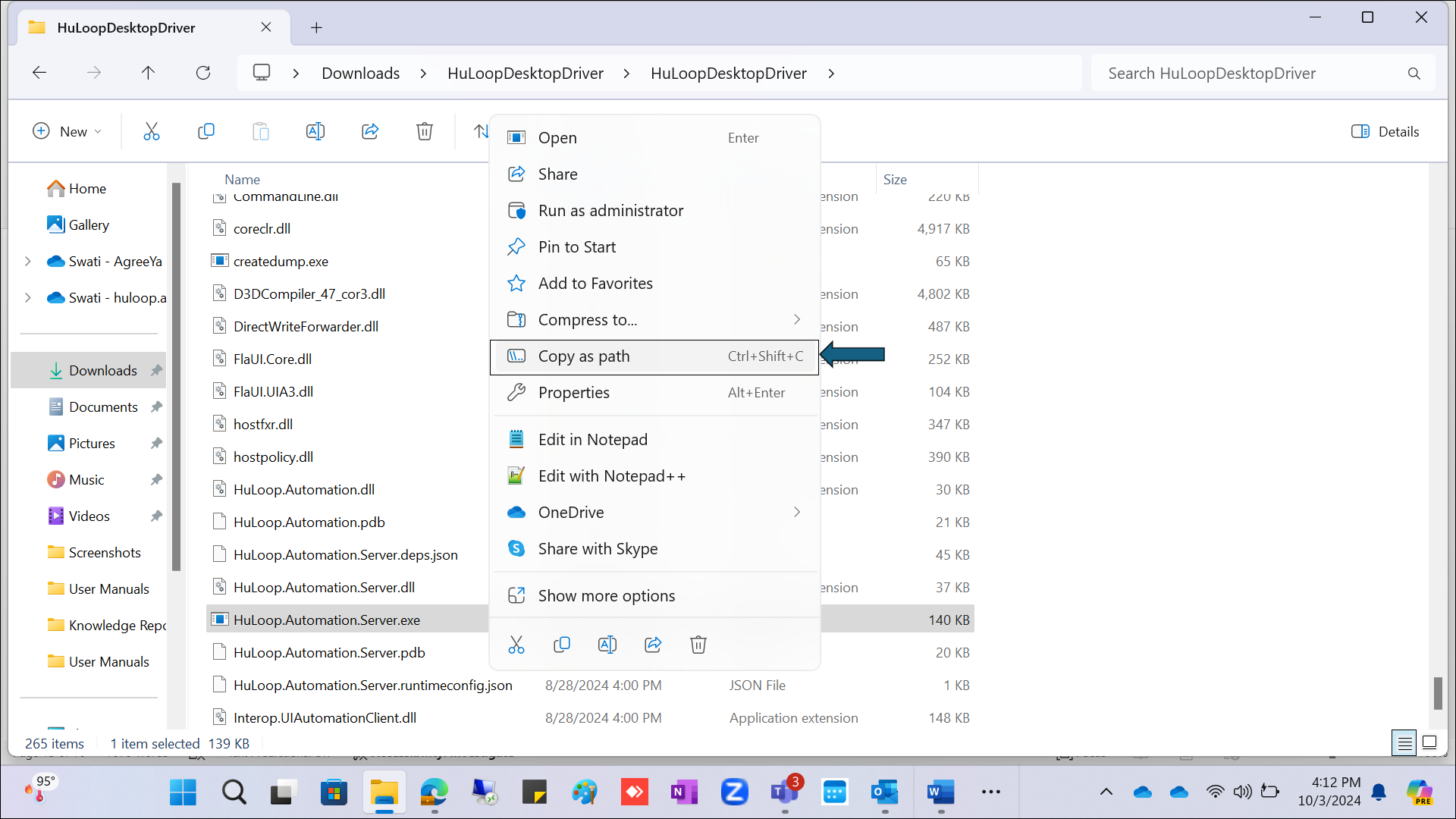
Task: Toggle the Details pane
Action: point(1385,131)
